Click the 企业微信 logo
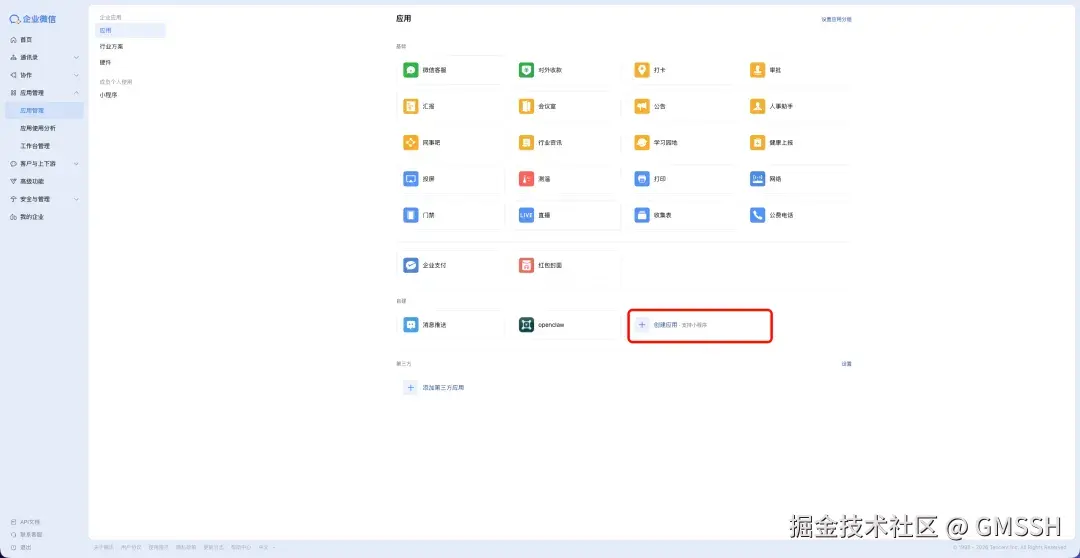The height and width of the screenshot is (558, 1080). point(33,19)
